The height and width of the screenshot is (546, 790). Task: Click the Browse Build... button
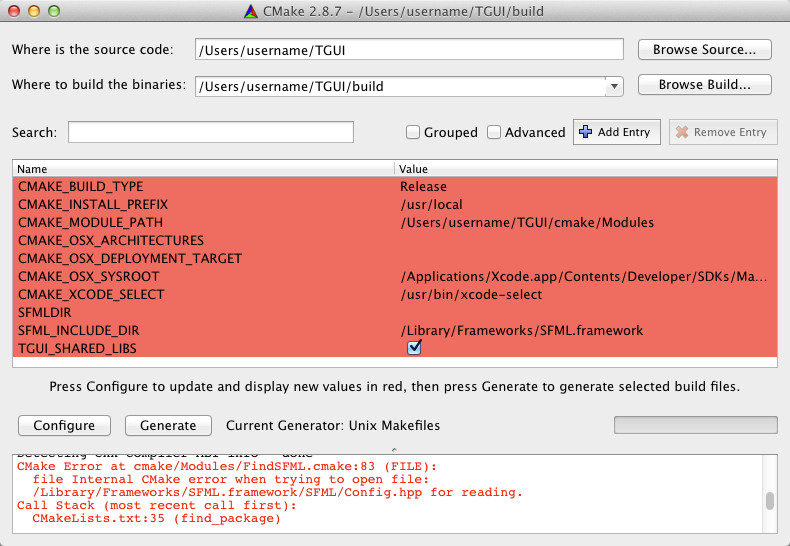coord(704,84)
